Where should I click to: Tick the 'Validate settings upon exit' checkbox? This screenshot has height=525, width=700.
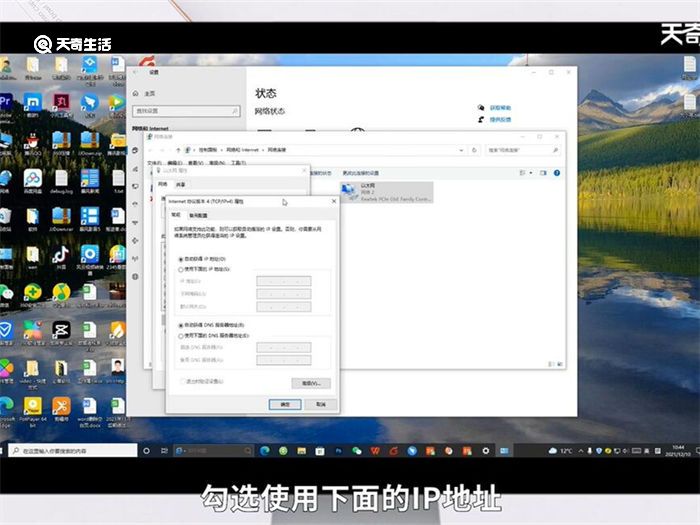coord(183,381)
